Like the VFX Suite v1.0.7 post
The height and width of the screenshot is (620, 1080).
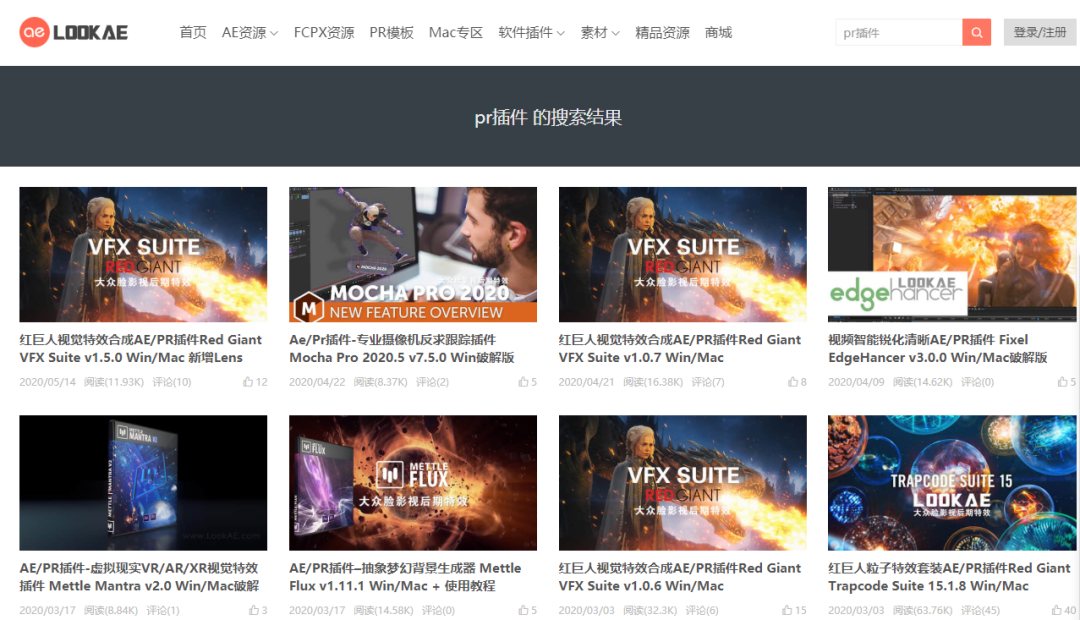pyautogui.click(x=797, y=382)
